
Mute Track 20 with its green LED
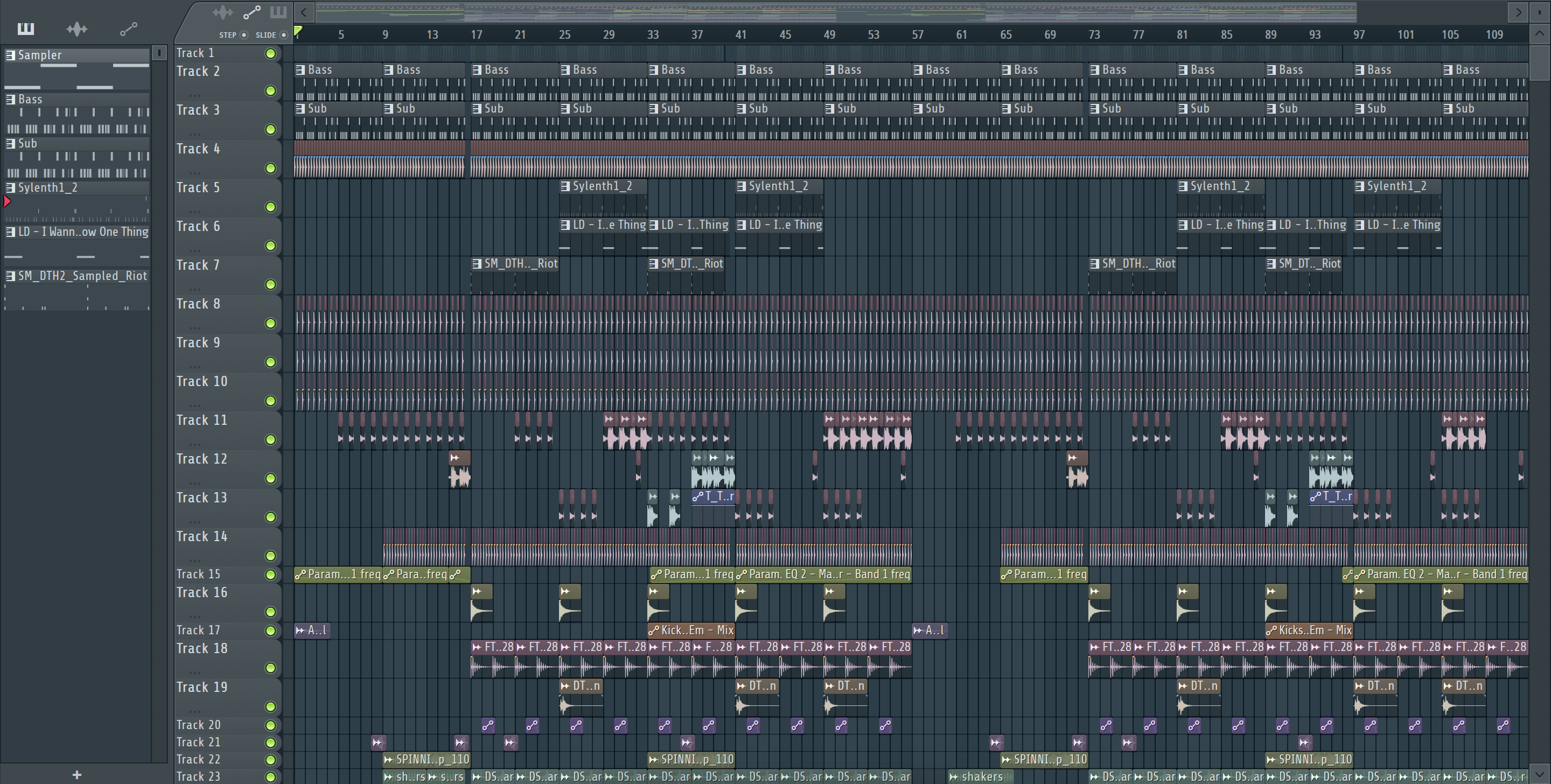pyautogui.click(x=271, y=726)
